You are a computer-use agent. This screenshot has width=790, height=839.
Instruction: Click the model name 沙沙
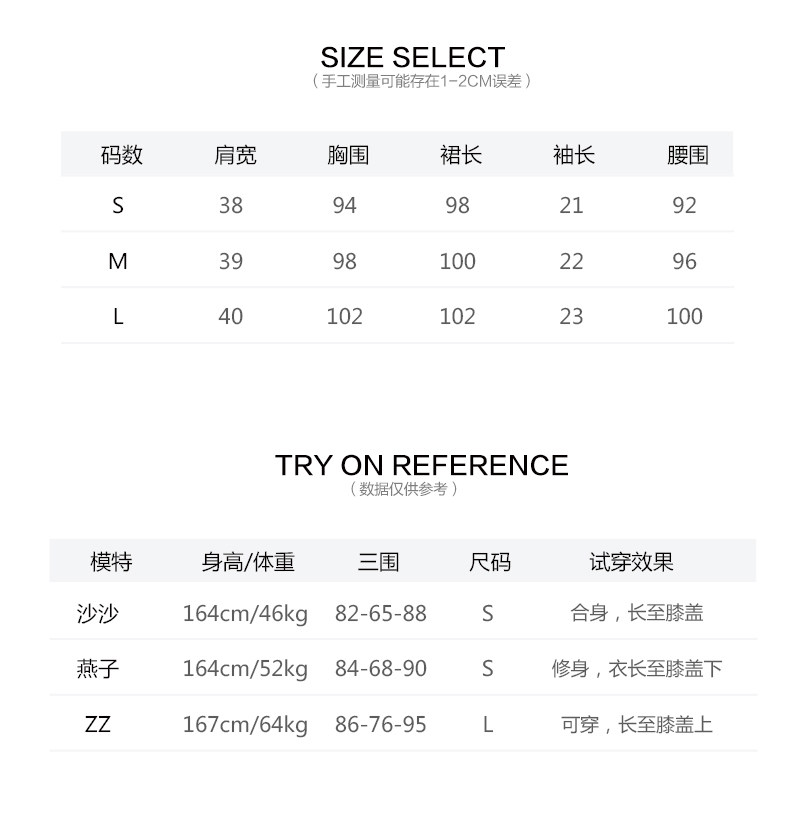(x=97, y=613)
